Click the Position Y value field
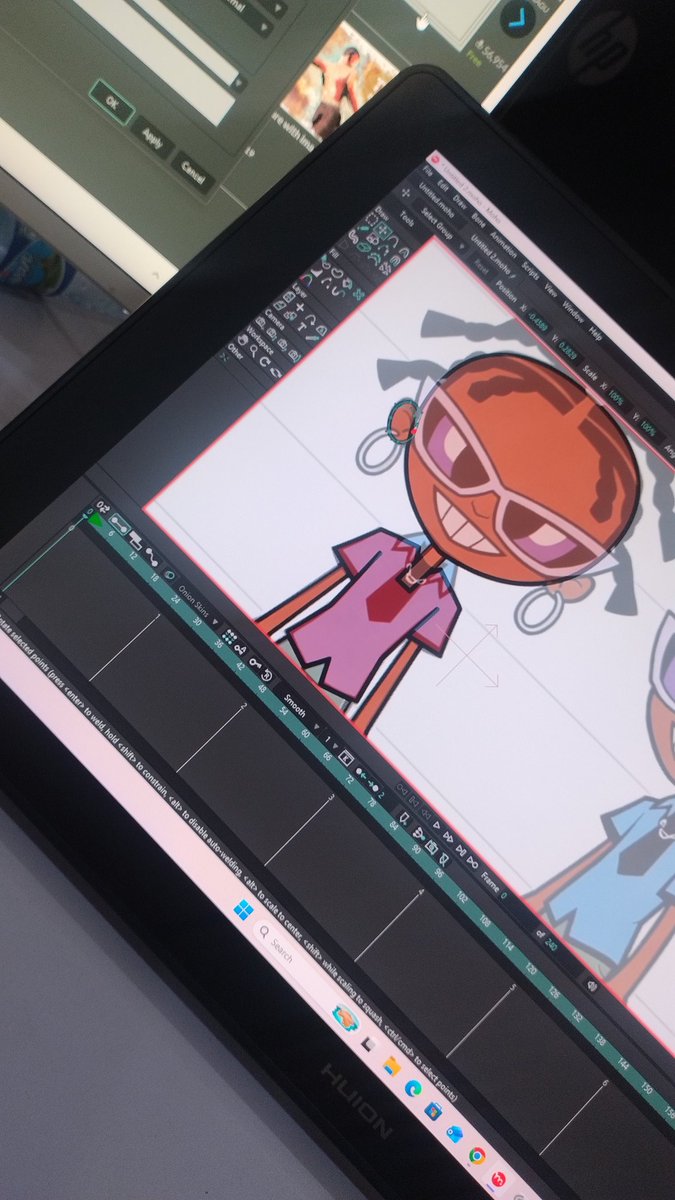This screenshot has height=1200, width=675. [x=567, y=349]
